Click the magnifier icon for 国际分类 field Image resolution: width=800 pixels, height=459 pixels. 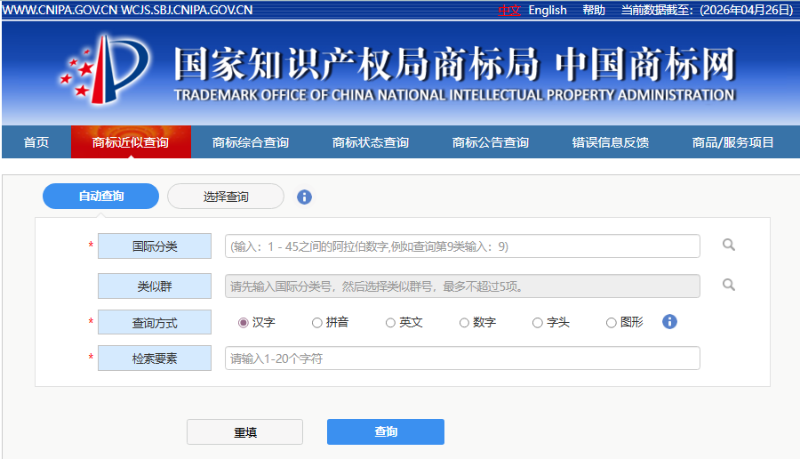pos(729,245)
